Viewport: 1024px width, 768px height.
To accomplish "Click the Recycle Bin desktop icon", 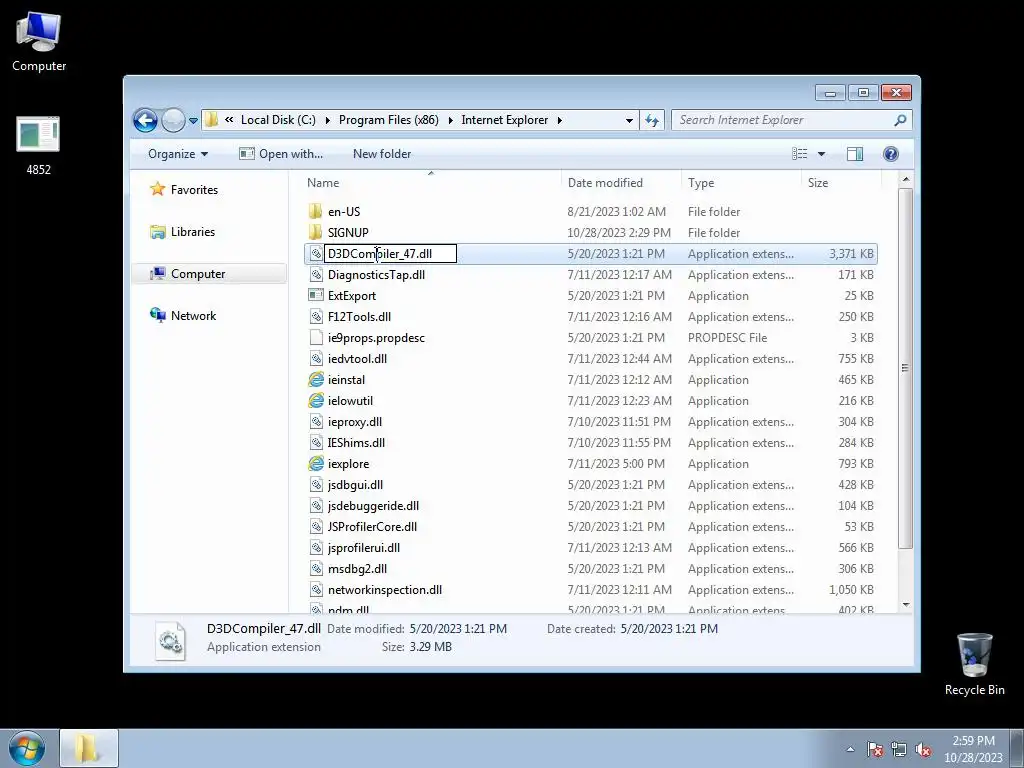I will [x=974, y=664].
